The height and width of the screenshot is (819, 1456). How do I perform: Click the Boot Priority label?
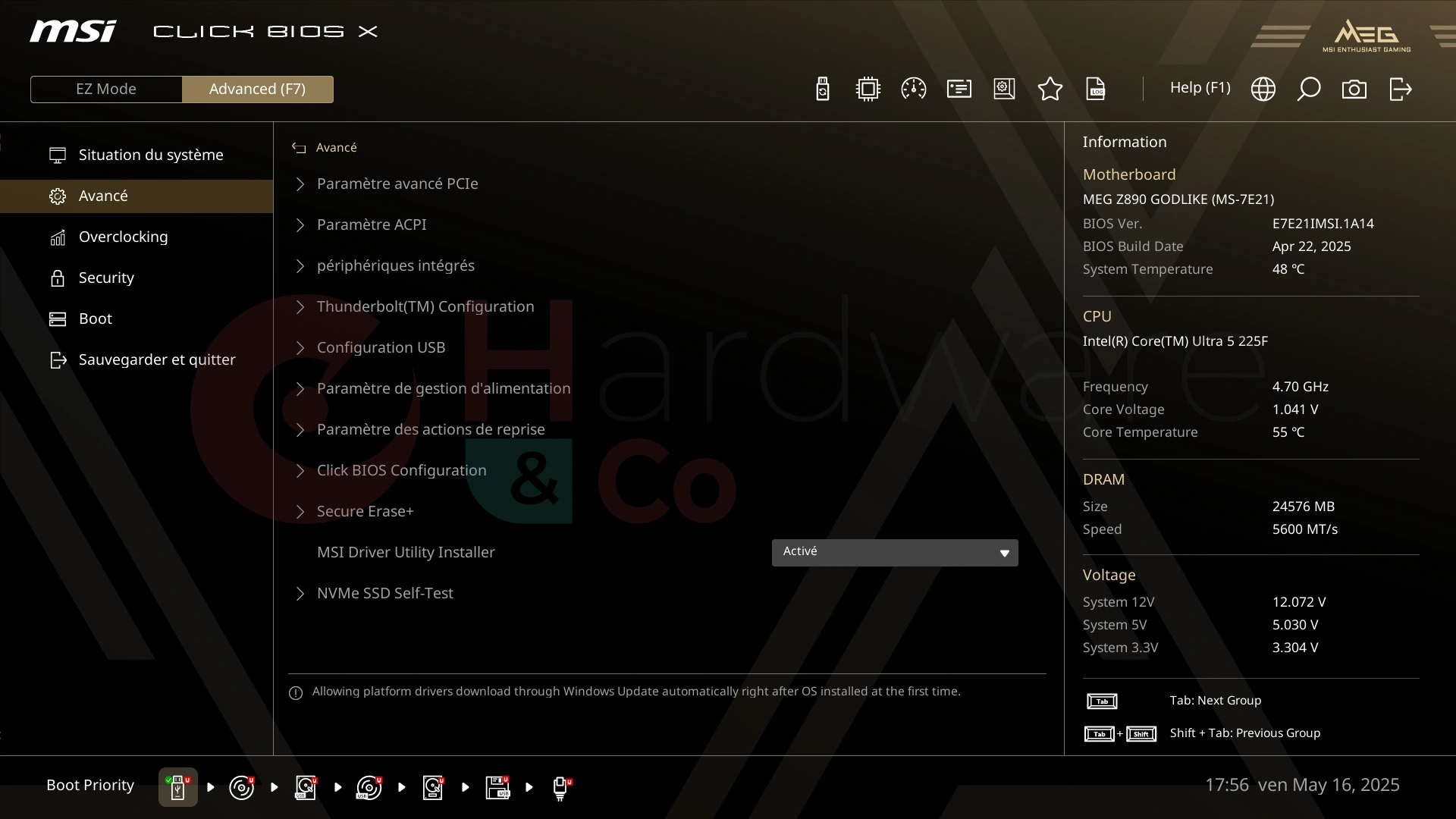click(90, 785)
